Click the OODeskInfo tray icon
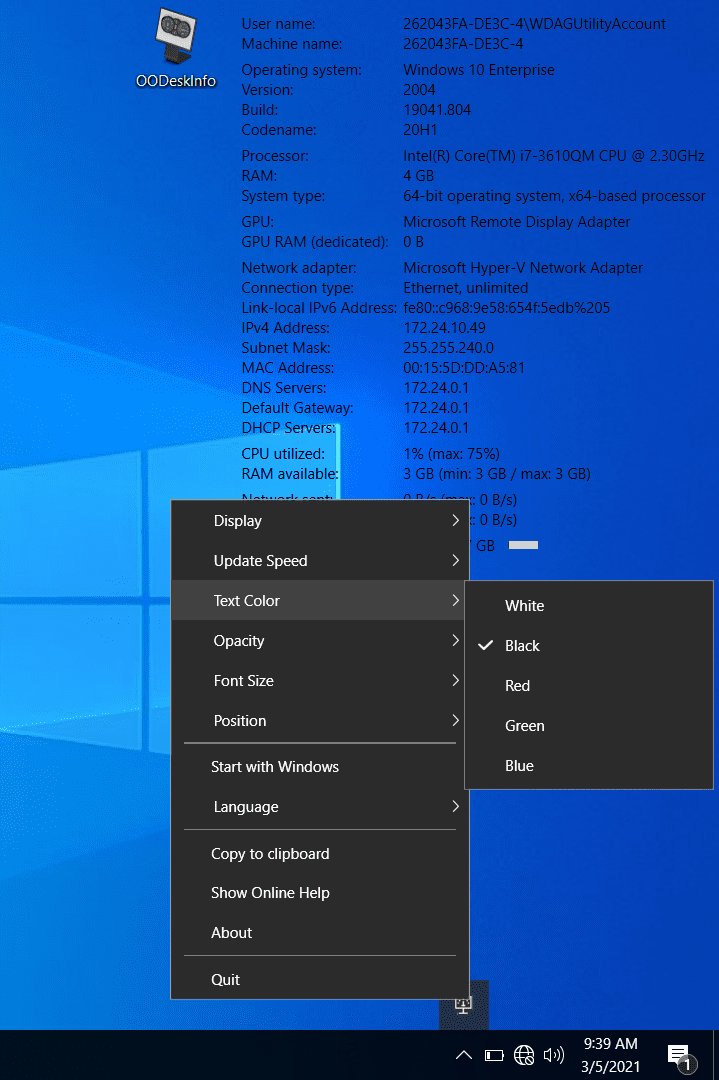This screenshot has height=1080, width=719. click(x=463, y=1005)
